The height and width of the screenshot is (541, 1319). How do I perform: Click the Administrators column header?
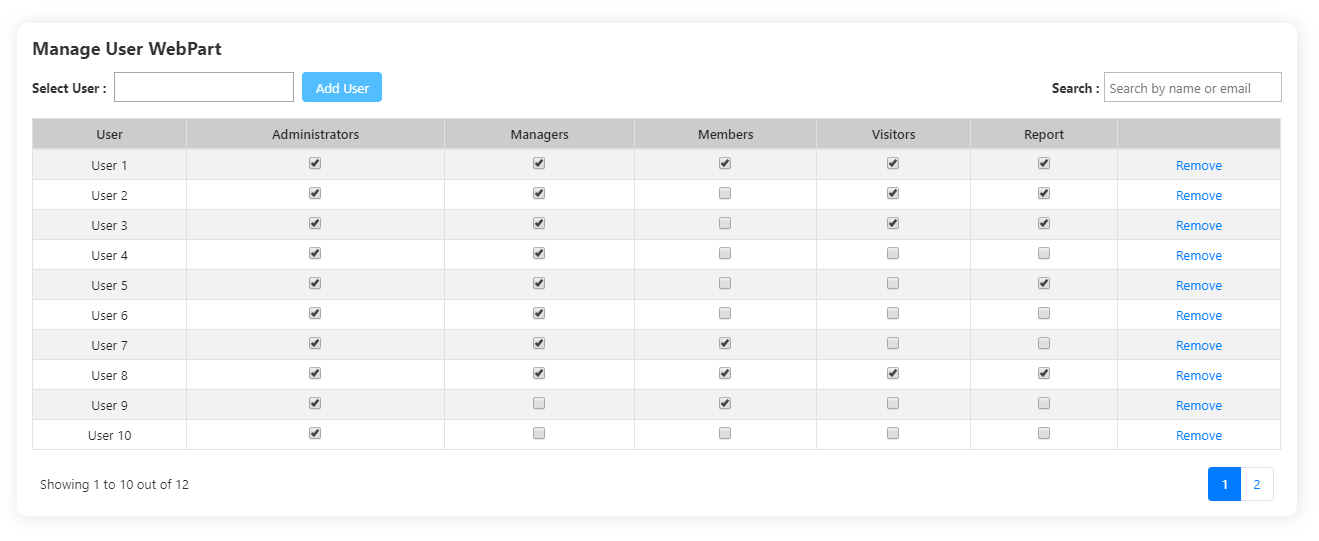(315, 134)
